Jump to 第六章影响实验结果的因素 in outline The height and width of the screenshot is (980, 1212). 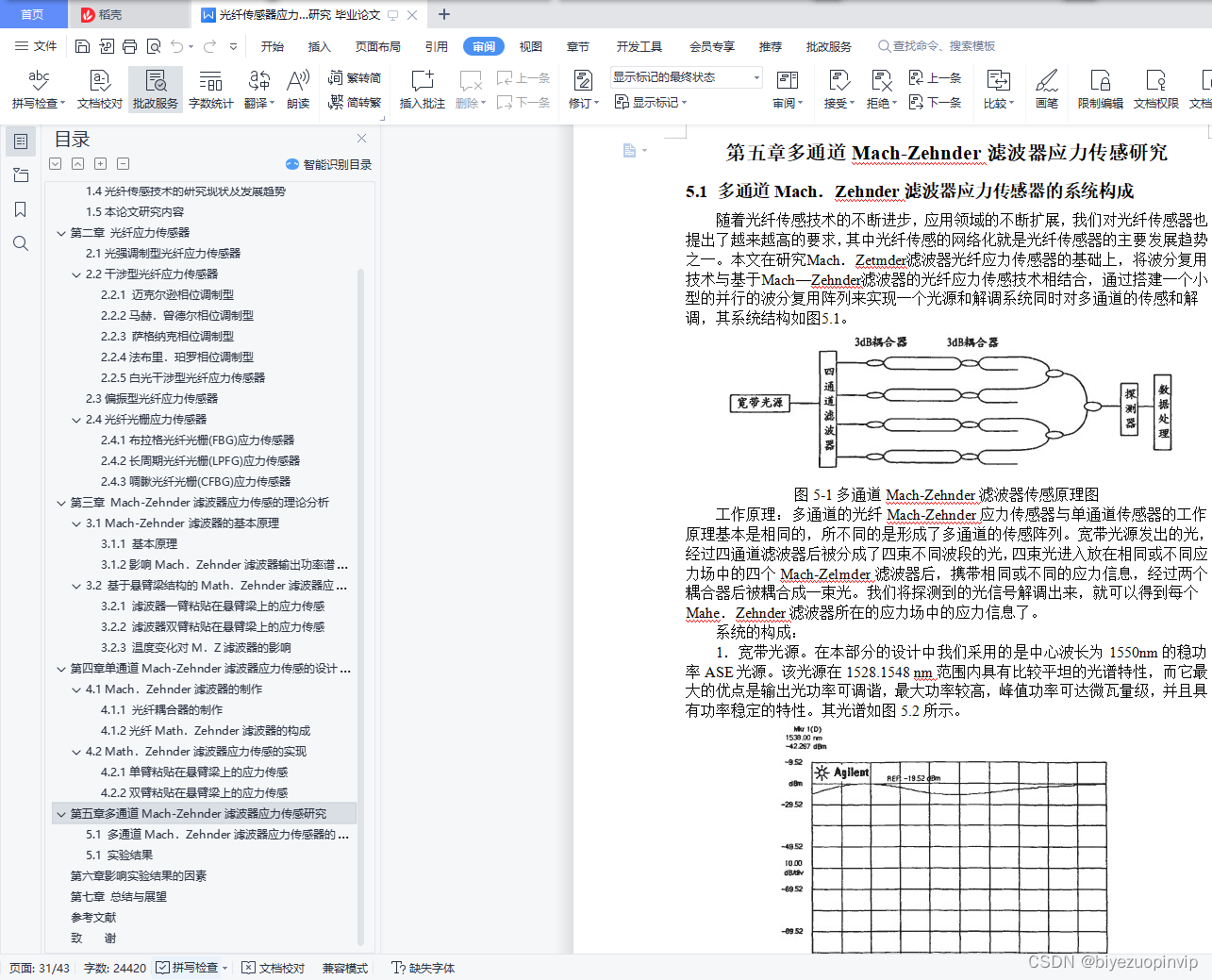coord(139,876)
